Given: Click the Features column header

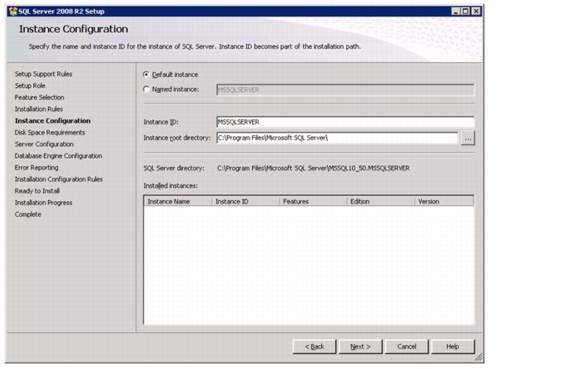Looking at the screenshot, I should [x=313, y=201].
